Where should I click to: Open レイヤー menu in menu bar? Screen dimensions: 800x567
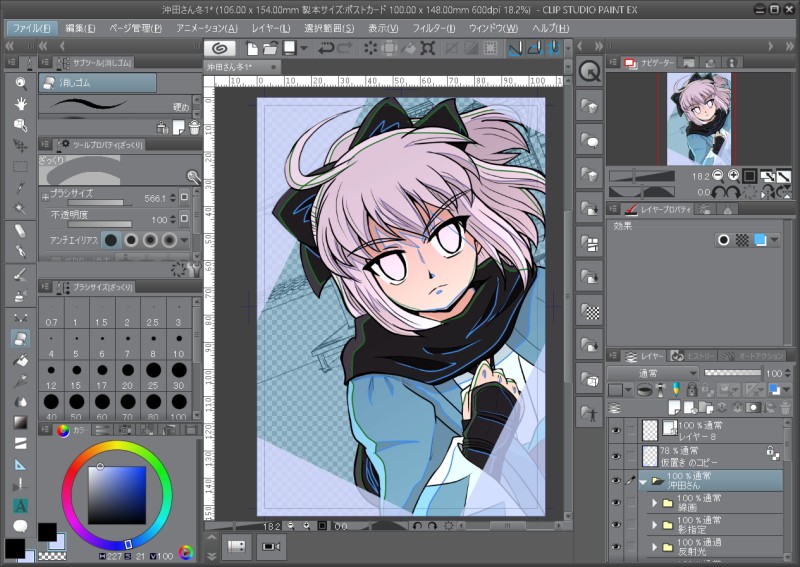pyautogui.click(x=271, y=28)
